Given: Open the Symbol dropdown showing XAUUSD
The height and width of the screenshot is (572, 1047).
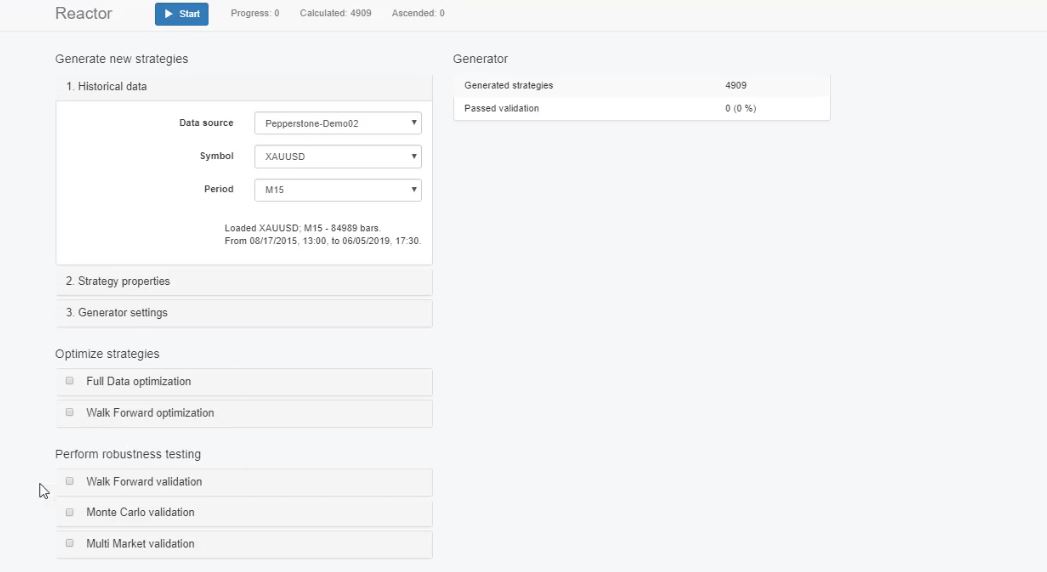Looking at the screenshot, I should click(337, 157).
